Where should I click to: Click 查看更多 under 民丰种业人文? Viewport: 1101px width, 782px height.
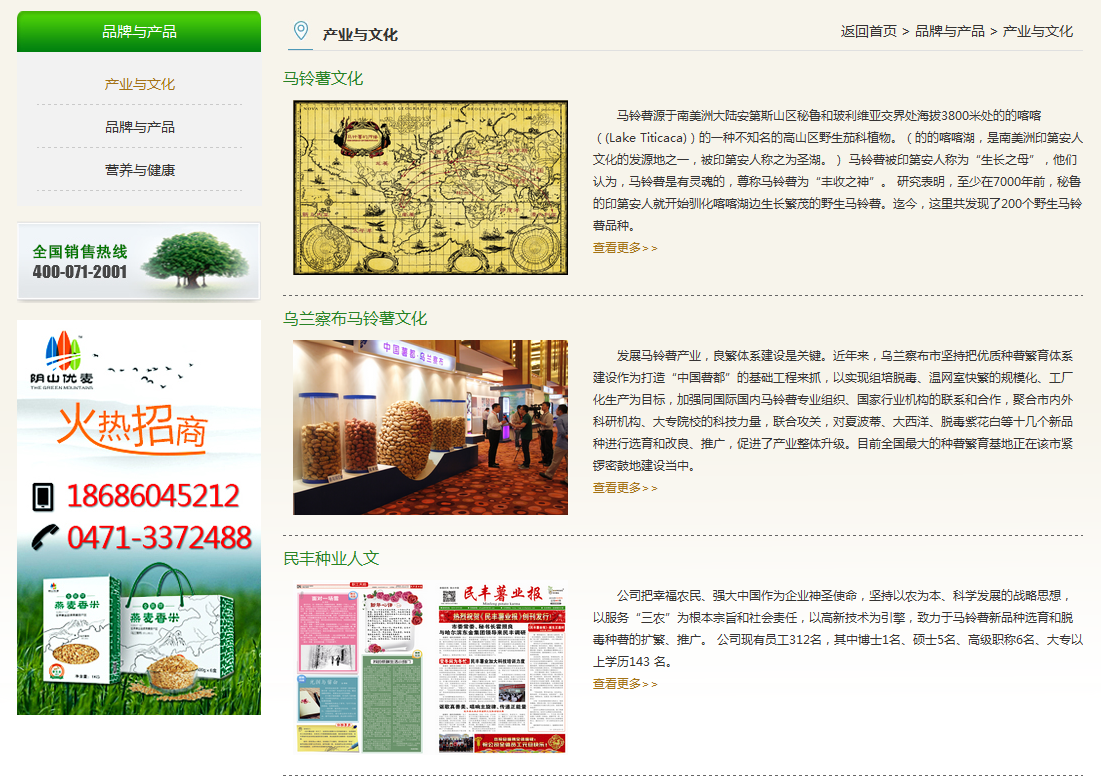coord(618,684)
